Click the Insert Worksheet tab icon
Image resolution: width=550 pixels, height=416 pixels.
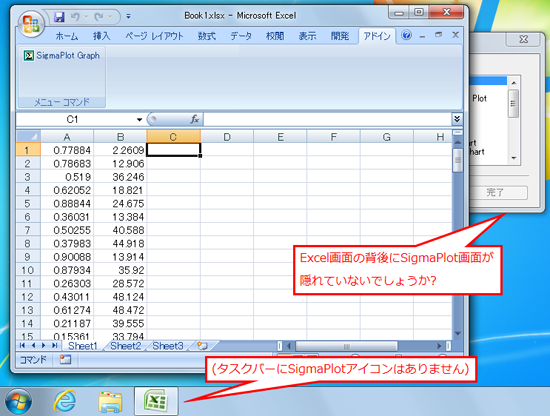click(202, 346)
